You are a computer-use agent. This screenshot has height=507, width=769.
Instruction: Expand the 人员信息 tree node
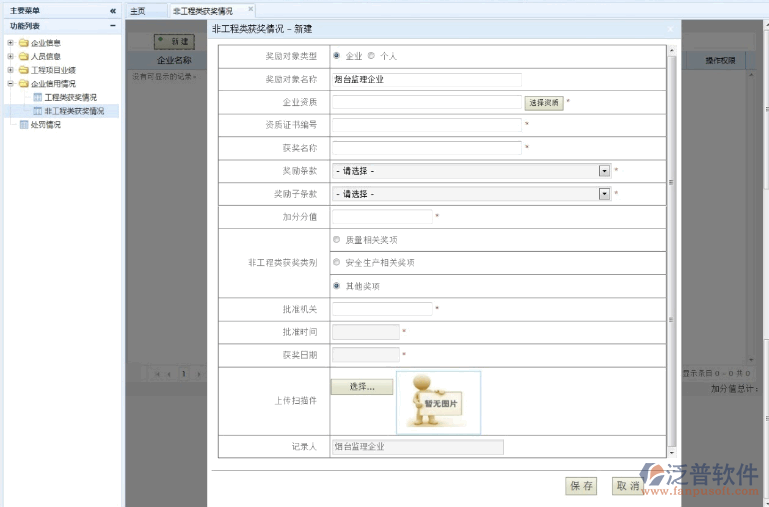10,57
